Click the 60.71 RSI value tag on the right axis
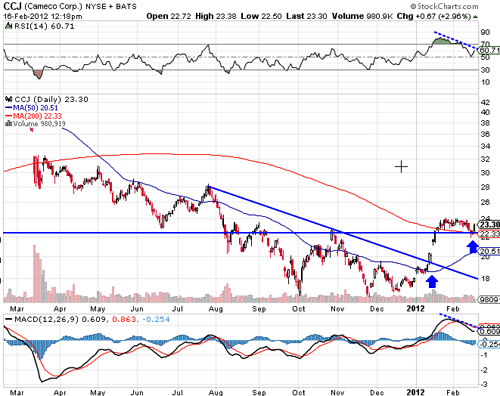500x396 pixels. point(489,51)
